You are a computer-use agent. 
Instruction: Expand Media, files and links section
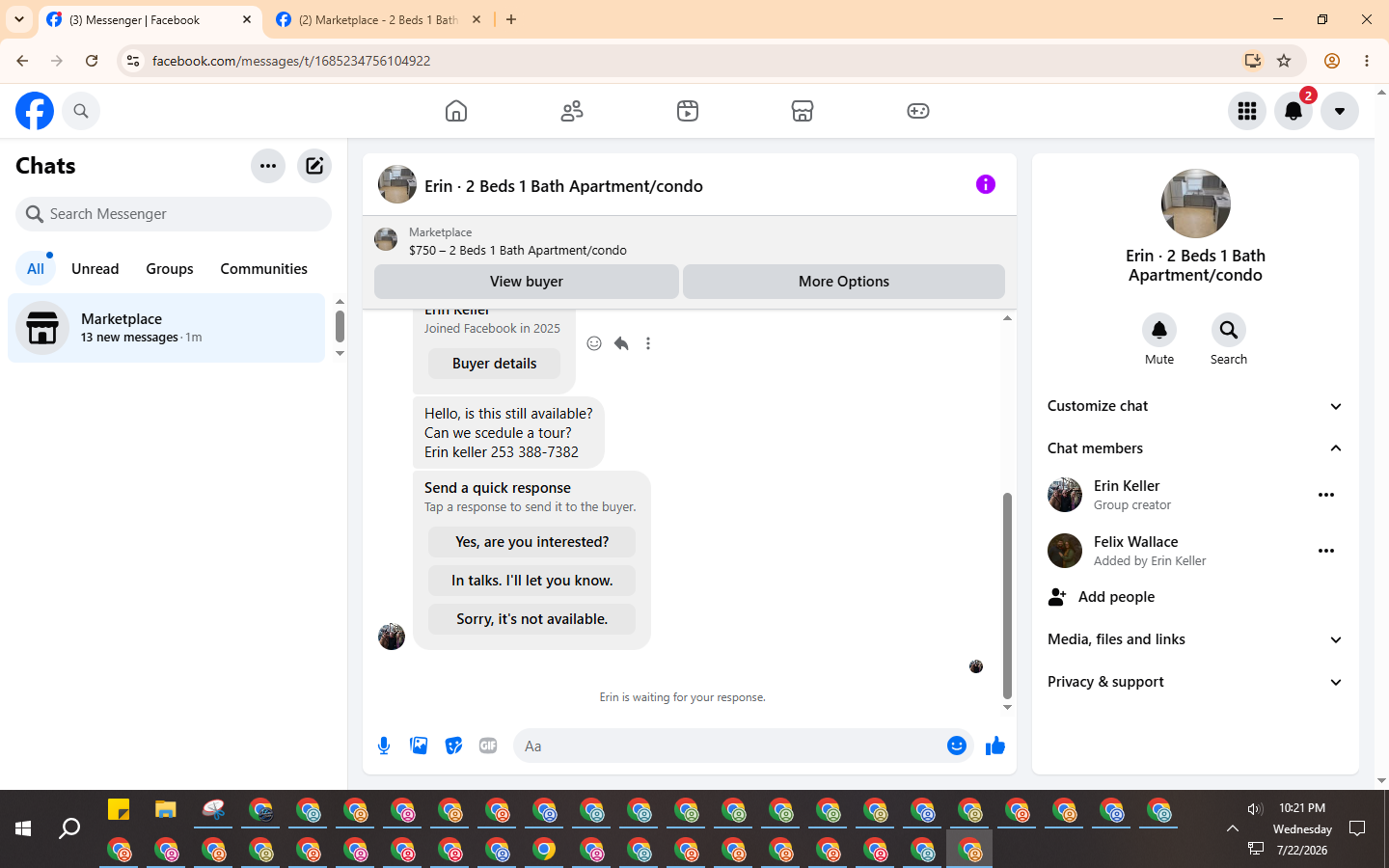[x=1196, y=639]
